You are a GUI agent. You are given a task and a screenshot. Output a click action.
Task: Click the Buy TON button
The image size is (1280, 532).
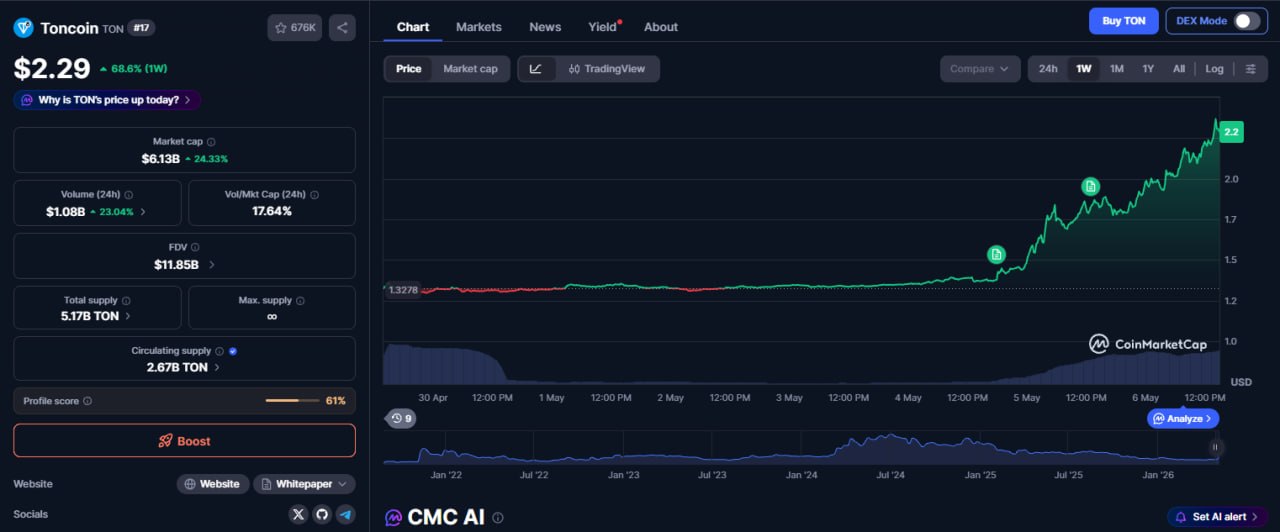1124,21
